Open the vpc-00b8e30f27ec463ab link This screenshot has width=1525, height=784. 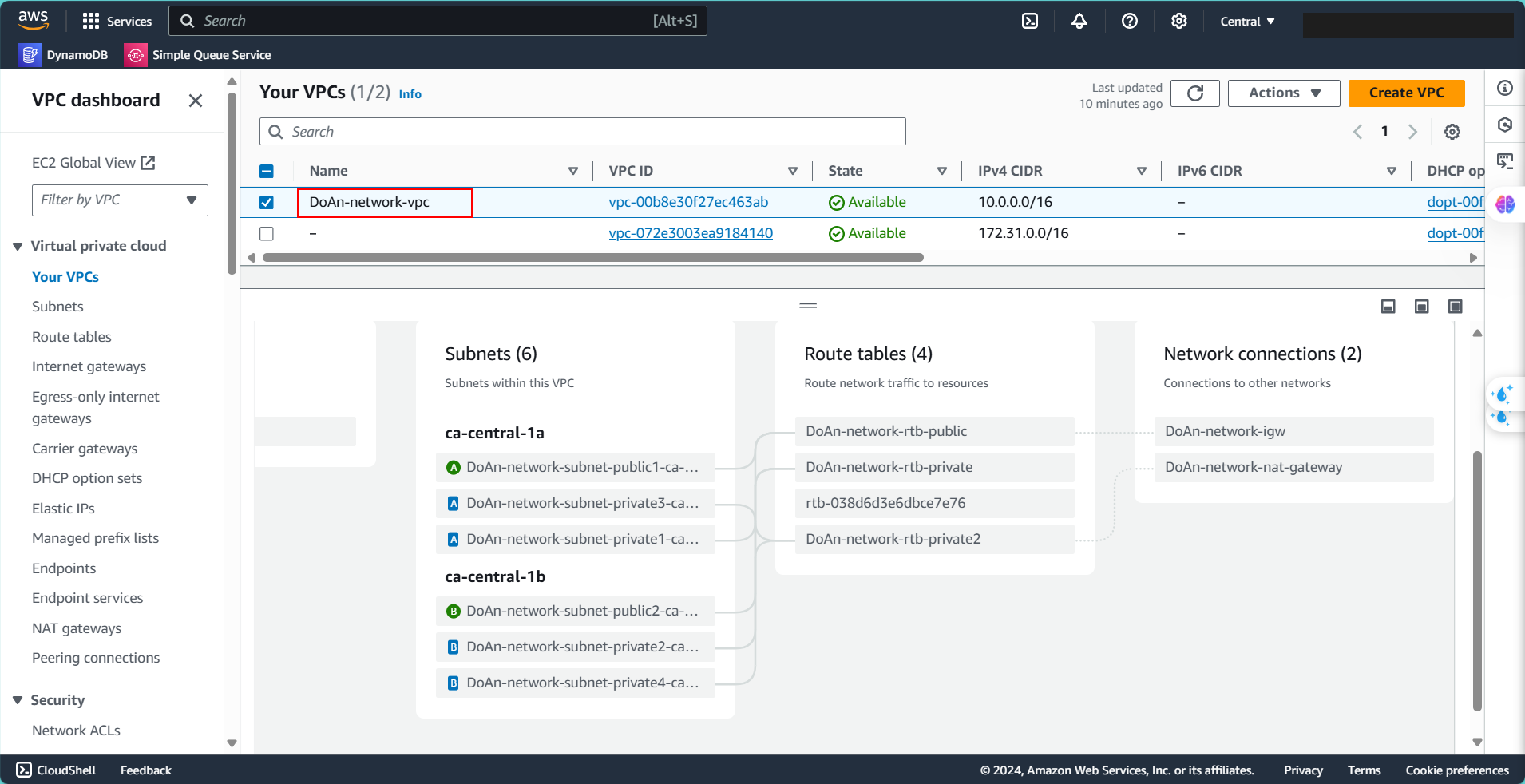pos(688,203)
